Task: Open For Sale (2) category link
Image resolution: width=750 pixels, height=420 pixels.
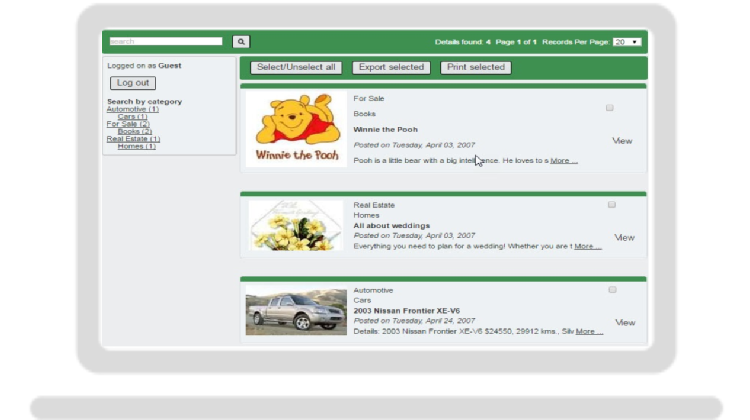Action: coord(128,124)
